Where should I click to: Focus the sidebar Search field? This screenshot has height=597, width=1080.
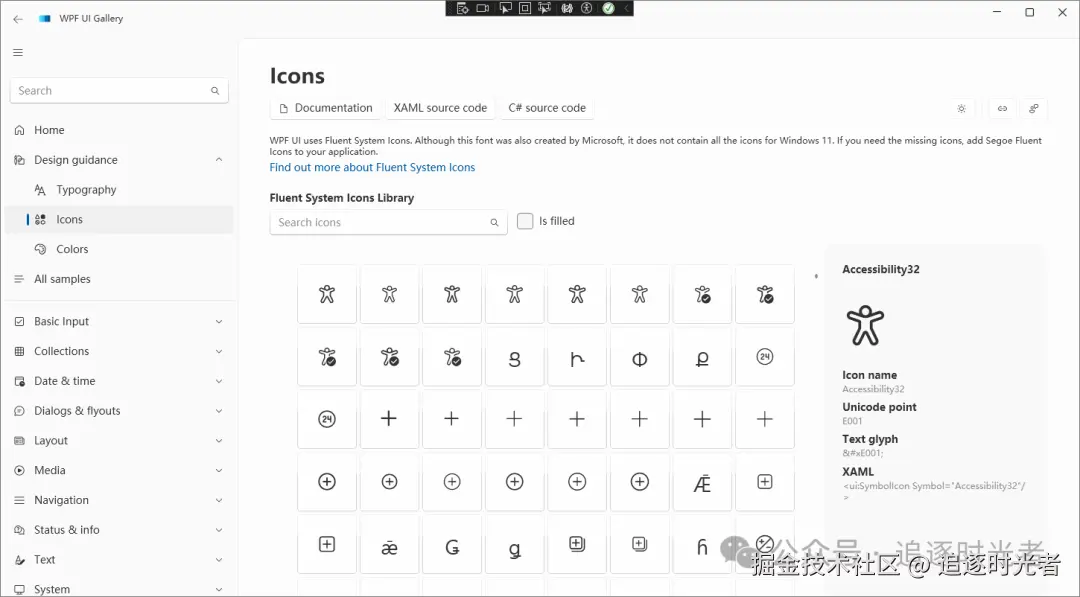click(x=119, y=91)
